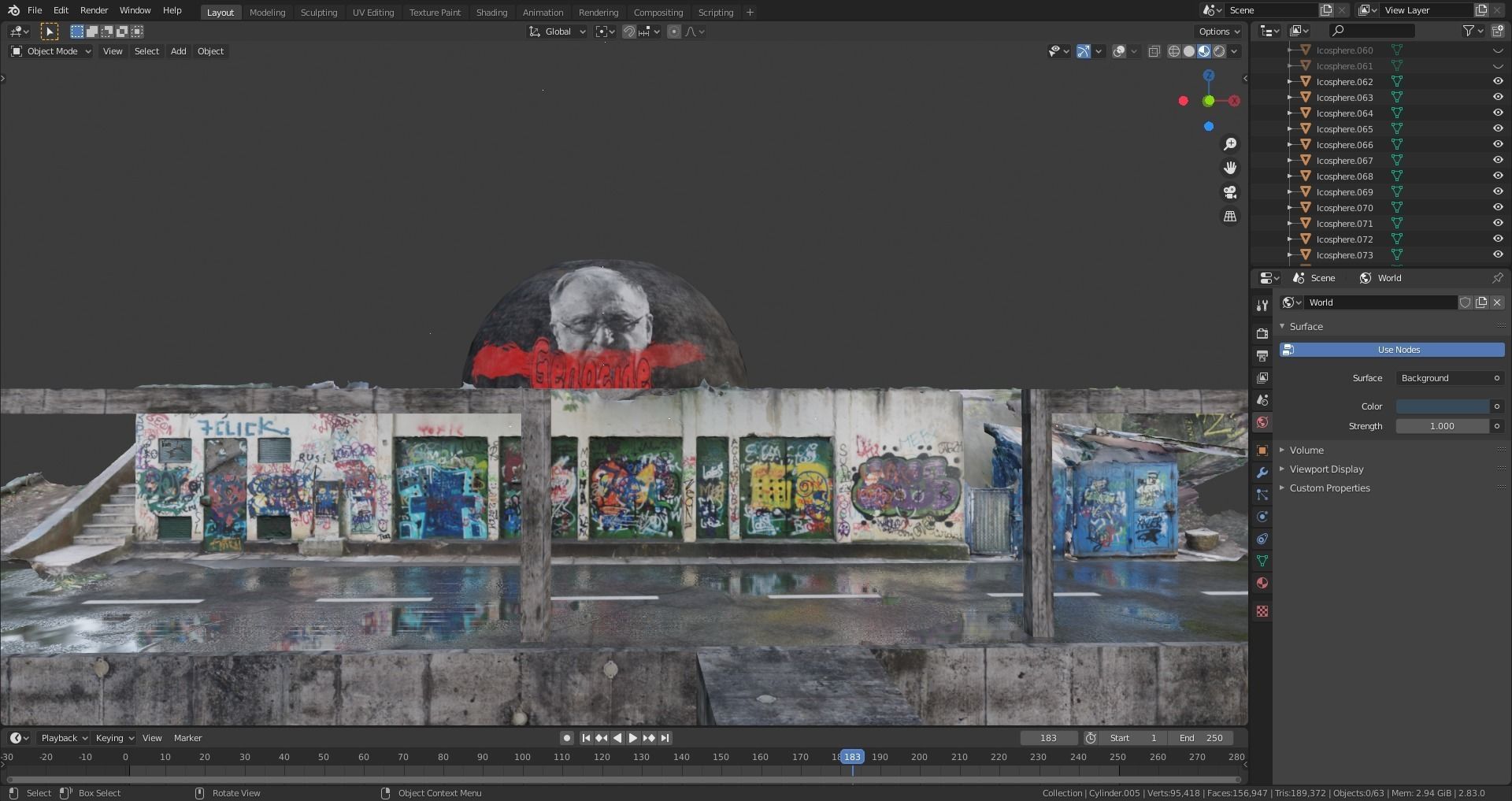Toggle X-ray mode in viewport header
This screenshot has width=1512, height=801.
click(x=1154, y=51)
